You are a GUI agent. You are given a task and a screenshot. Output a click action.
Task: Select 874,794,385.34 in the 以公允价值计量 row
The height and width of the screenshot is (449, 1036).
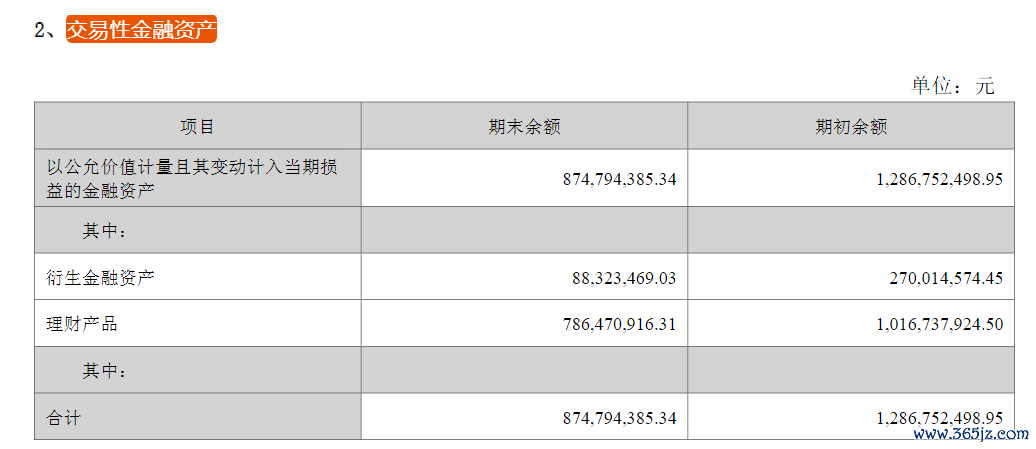[x=620, y=179]
